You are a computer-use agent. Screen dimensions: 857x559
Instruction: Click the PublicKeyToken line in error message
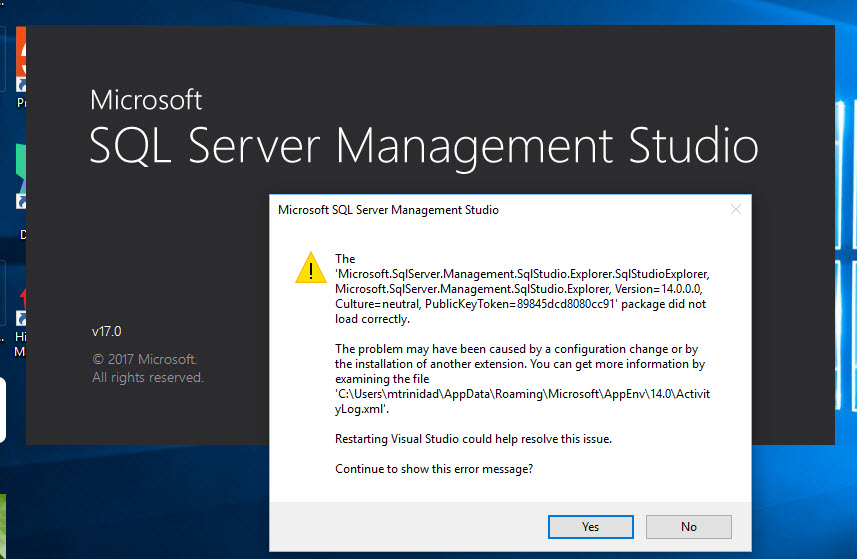pos(520,304)
